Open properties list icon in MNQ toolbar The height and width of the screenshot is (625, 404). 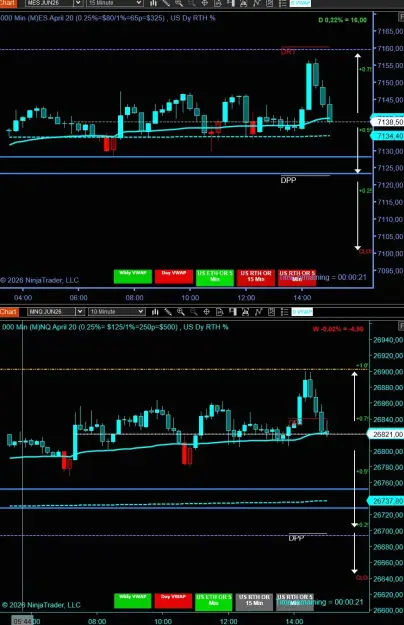point(284,312)
